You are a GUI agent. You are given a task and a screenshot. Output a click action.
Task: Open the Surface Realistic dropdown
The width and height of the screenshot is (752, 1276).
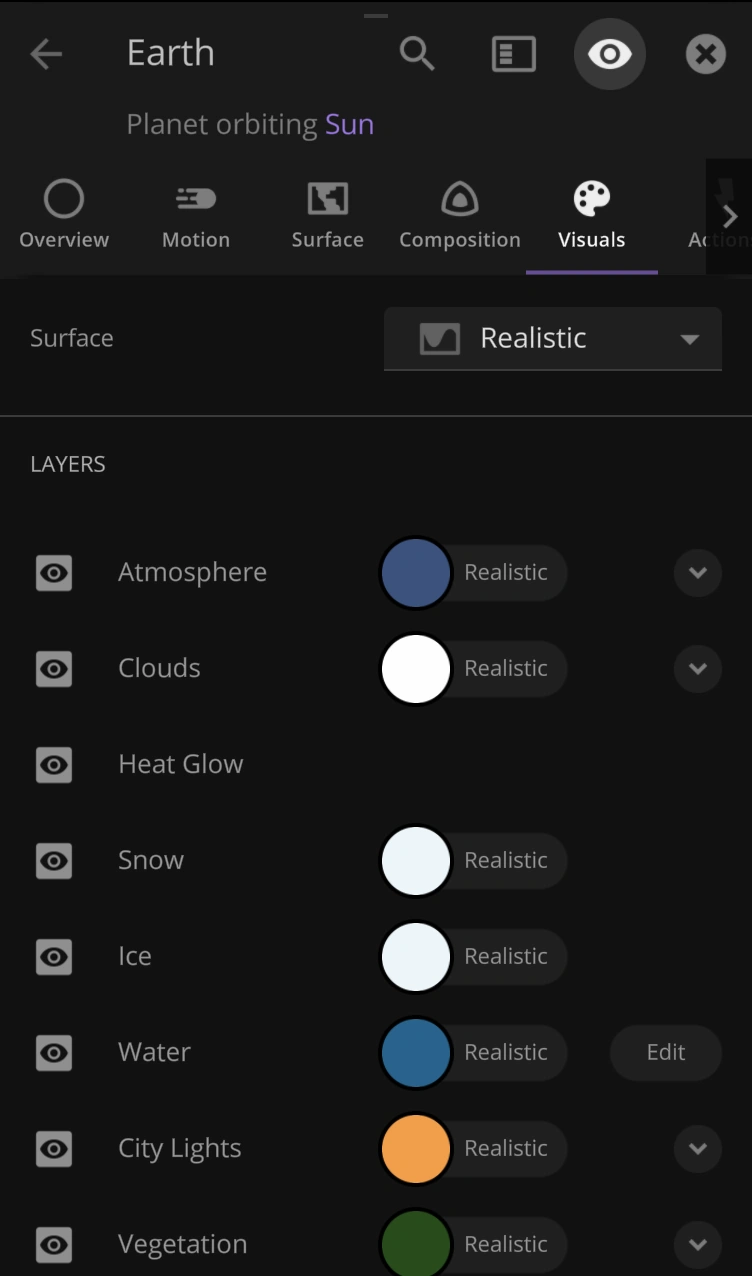(553, 339)
